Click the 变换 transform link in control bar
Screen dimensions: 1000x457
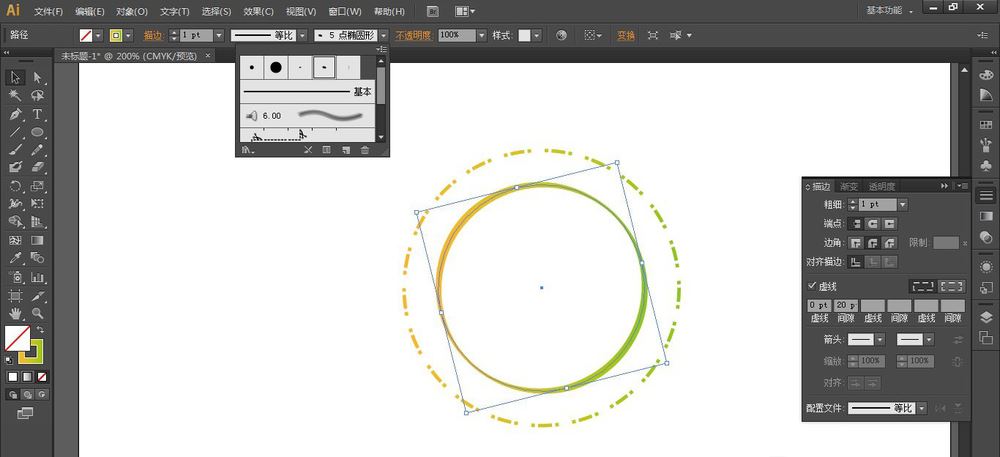click(x=626, y=35)
